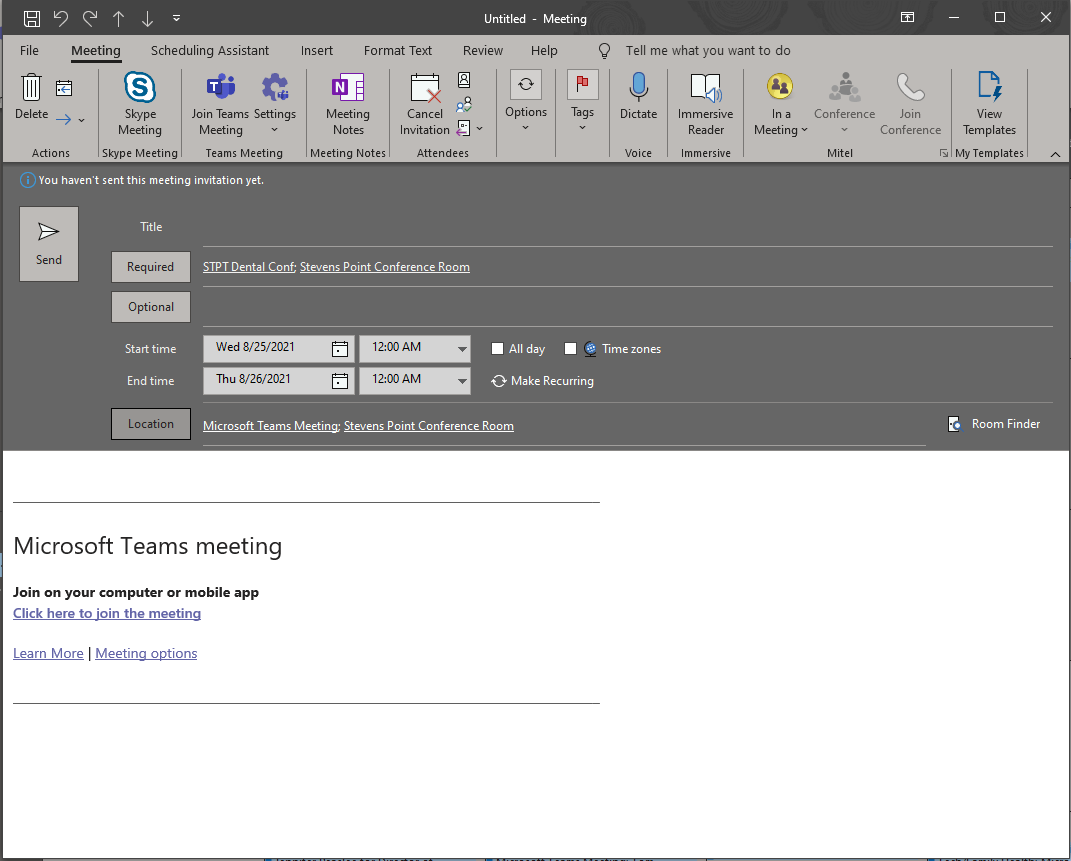The width and height of the screenshot is (1071, 861).
Task: Expand the Options ribbon group
Action: click(x=526, y=101)
